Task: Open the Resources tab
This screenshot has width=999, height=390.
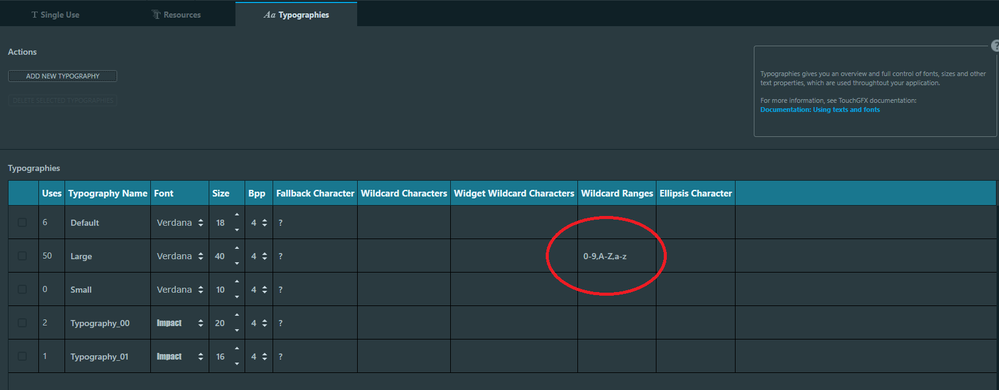Action: 176,15
